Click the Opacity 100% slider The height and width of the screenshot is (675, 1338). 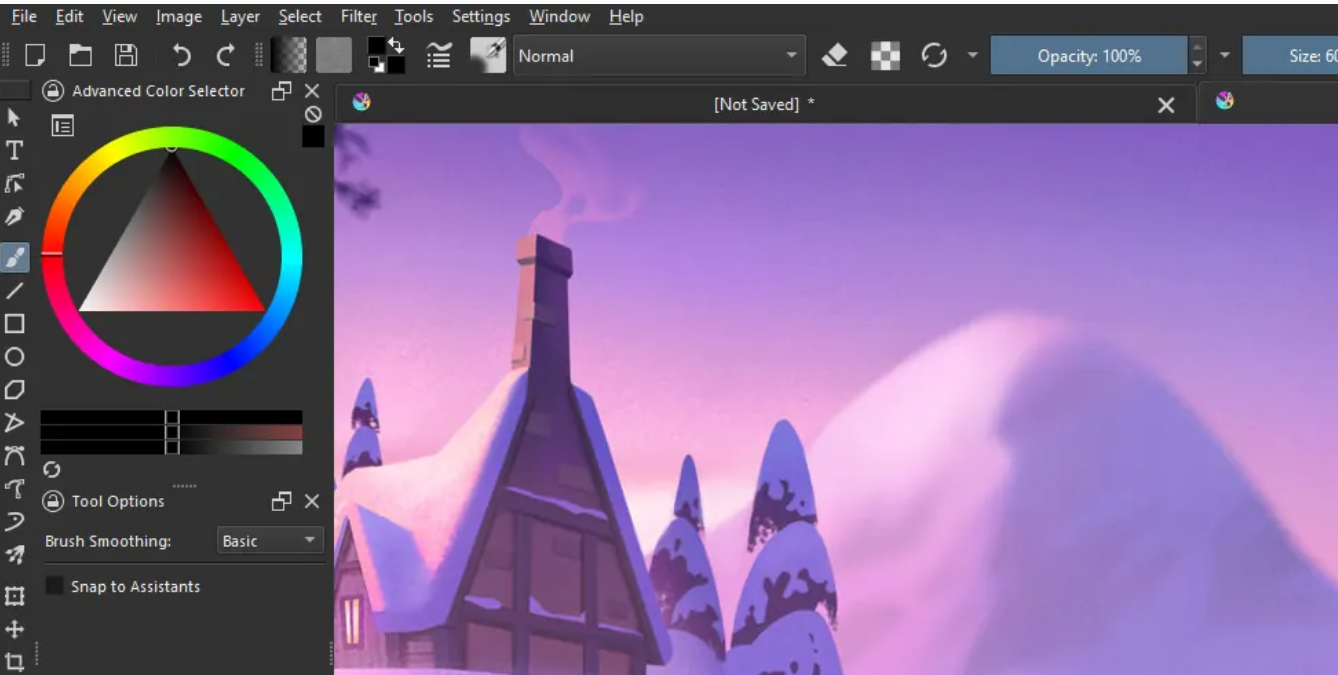pos(1088,56)
